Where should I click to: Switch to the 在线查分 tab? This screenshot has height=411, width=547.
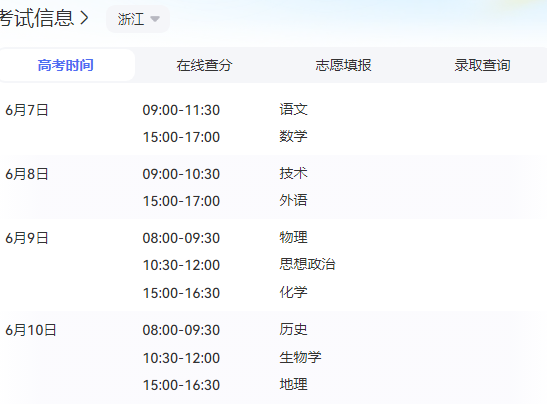tap(204, 65)
